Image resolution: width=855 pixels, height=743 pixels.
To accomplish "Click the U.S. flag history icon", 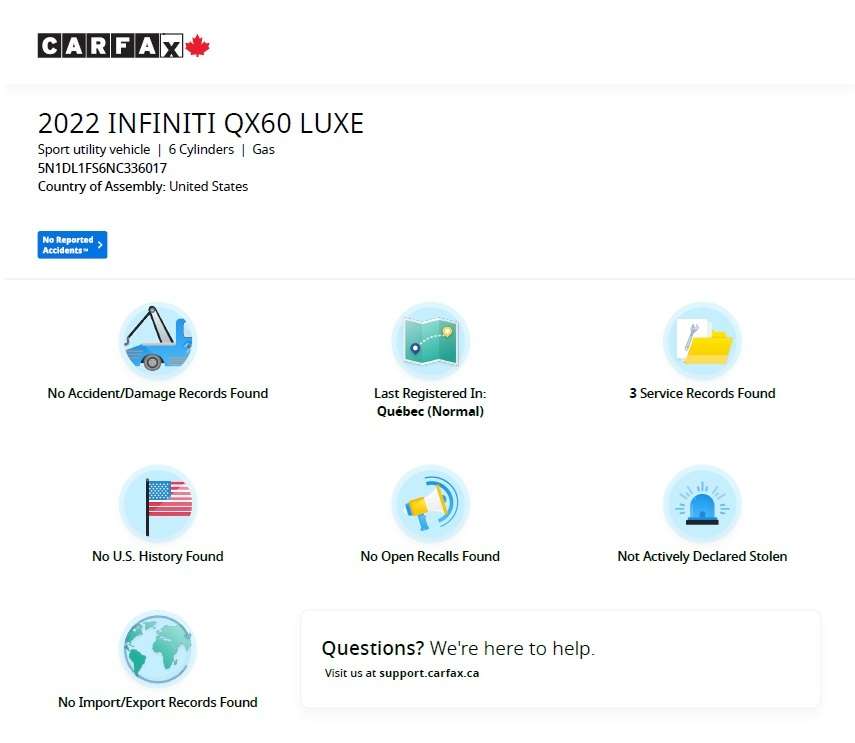I will click(x=158, y=503).
